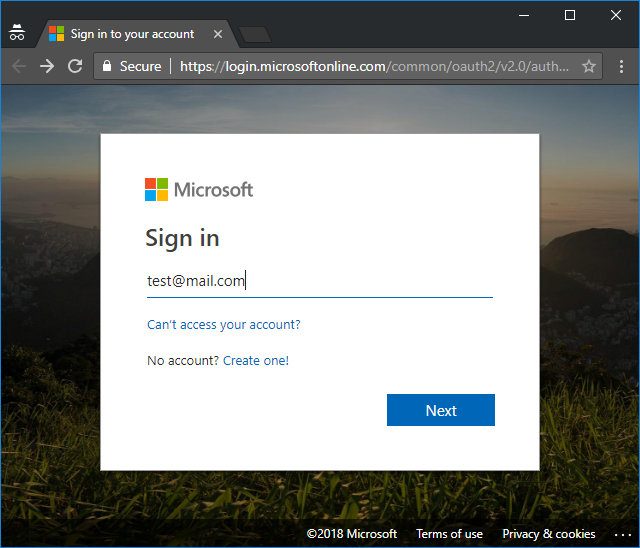Select the 'Sign in to your account' tab
The image size is (640, 548).
click(x=132, y=34)
